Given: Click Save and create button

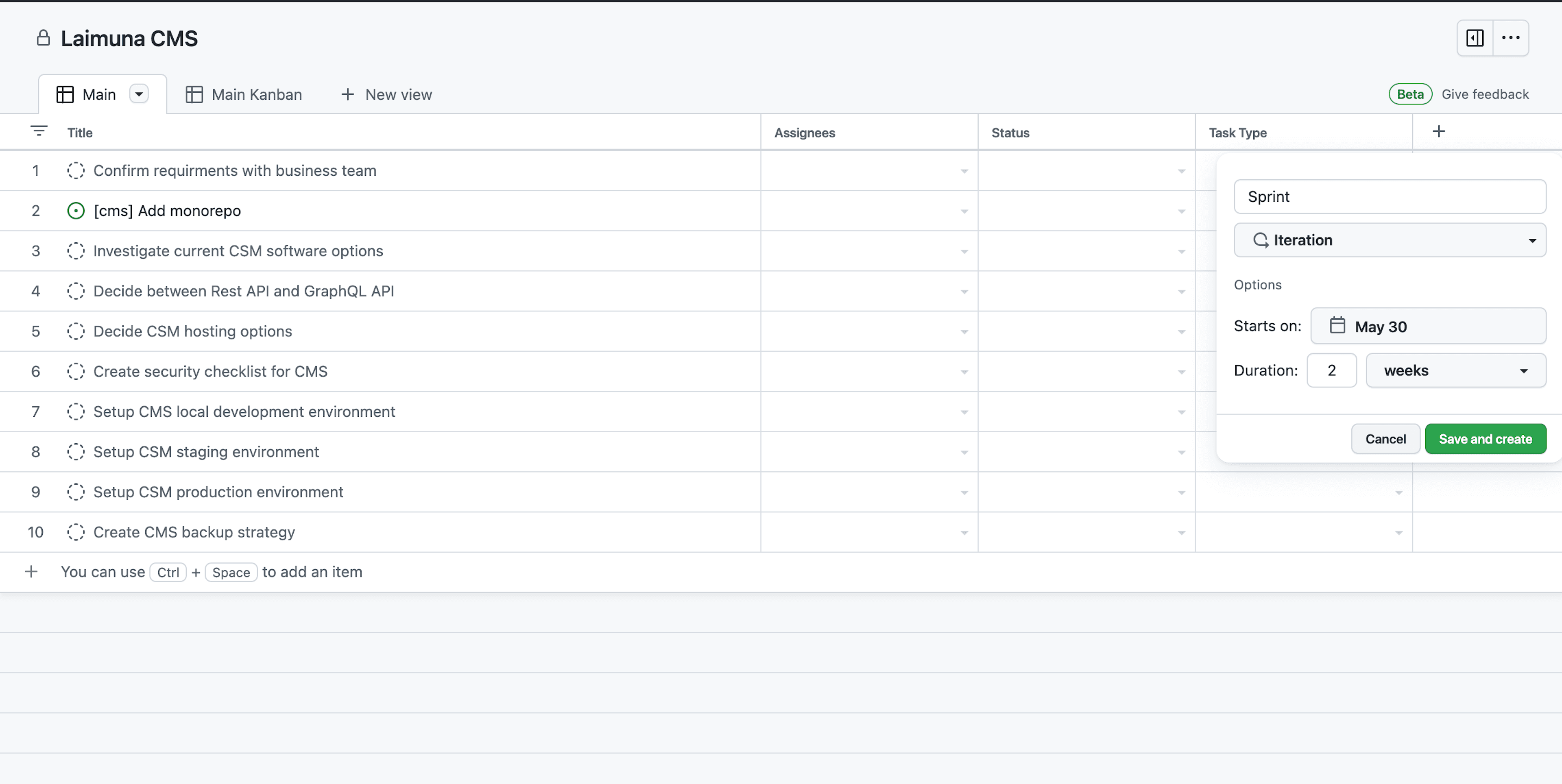Looking at the screenshot, I should [x=1485, y=438].
